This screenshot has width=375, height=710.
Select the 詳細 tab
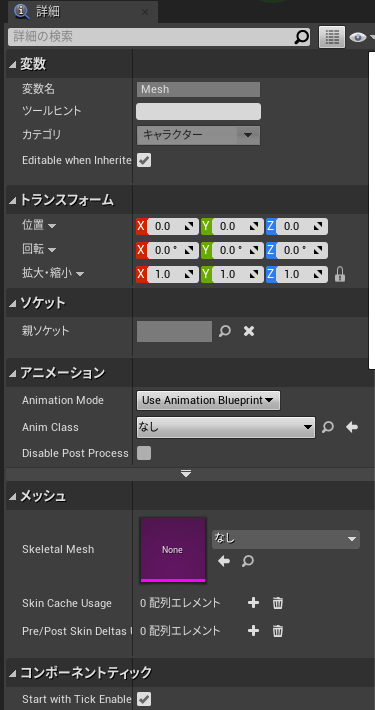[84, 12]
